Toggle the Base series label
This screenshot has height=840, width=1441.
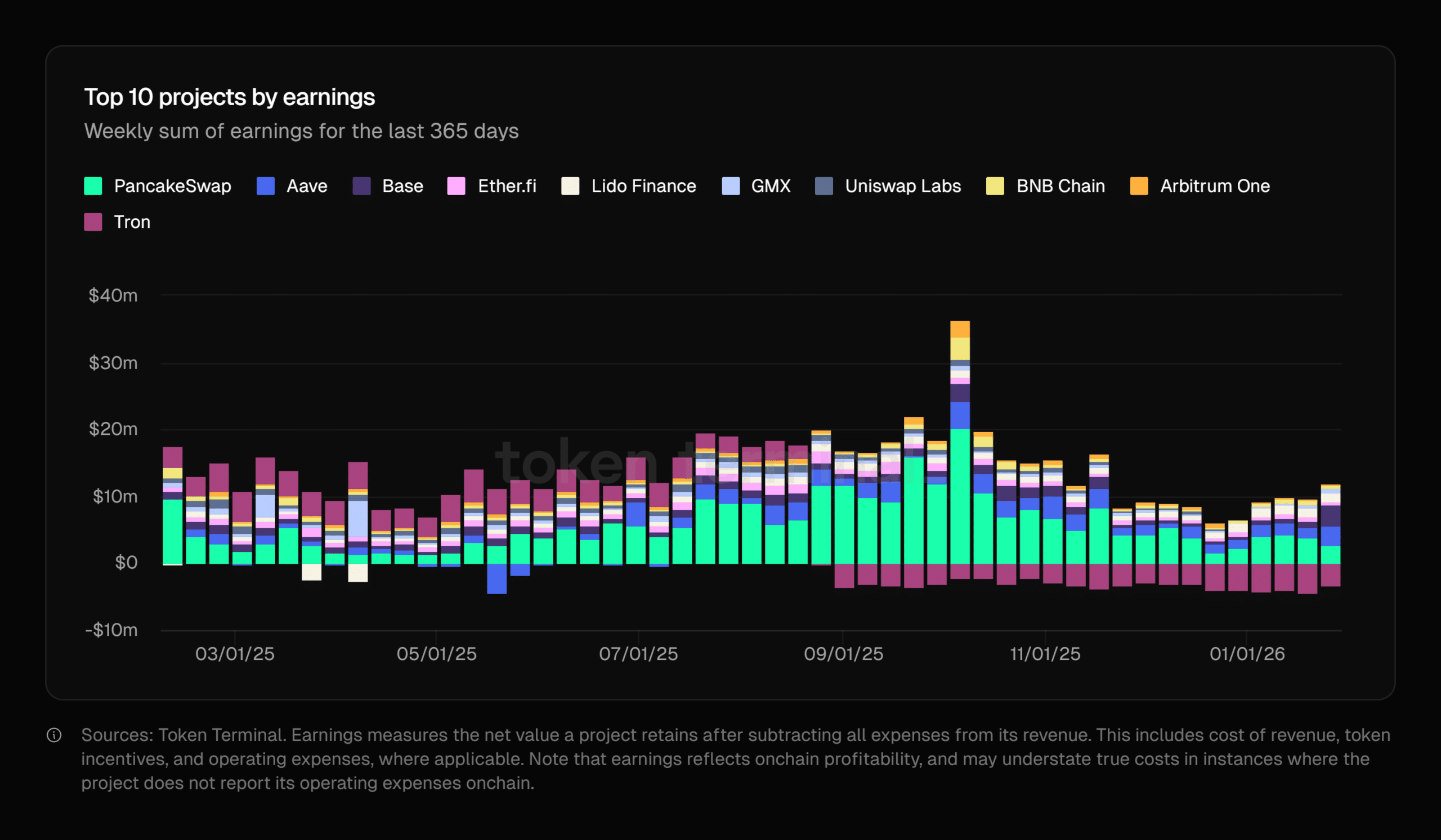(x=403, y=186)
